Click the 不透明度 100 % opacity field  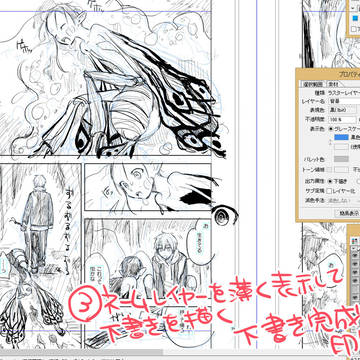[x=342, y=120]
